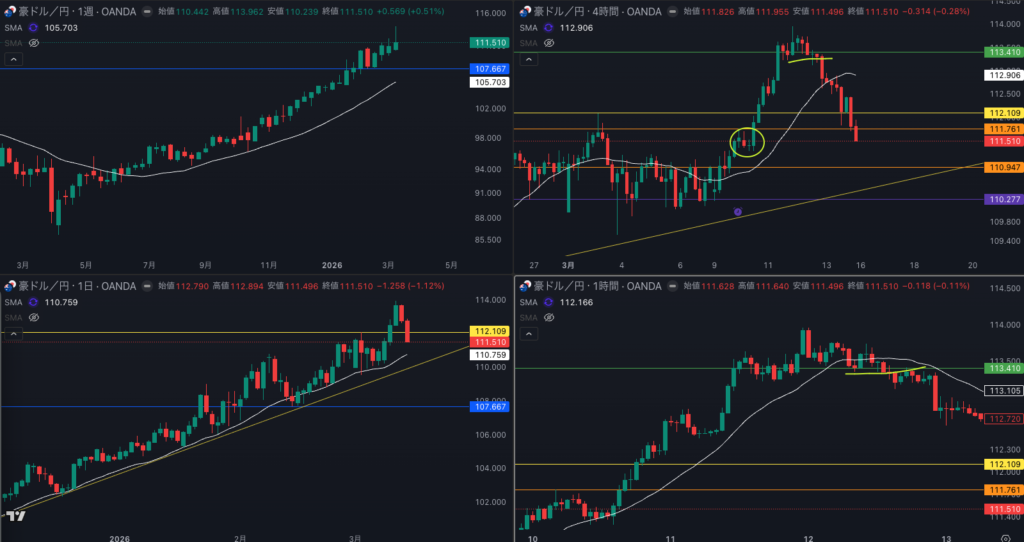This screenshot has width=1024, height=542.
Task: Click purple 110.277 price label on 4時間 chart
Action: coord(1004,200)
